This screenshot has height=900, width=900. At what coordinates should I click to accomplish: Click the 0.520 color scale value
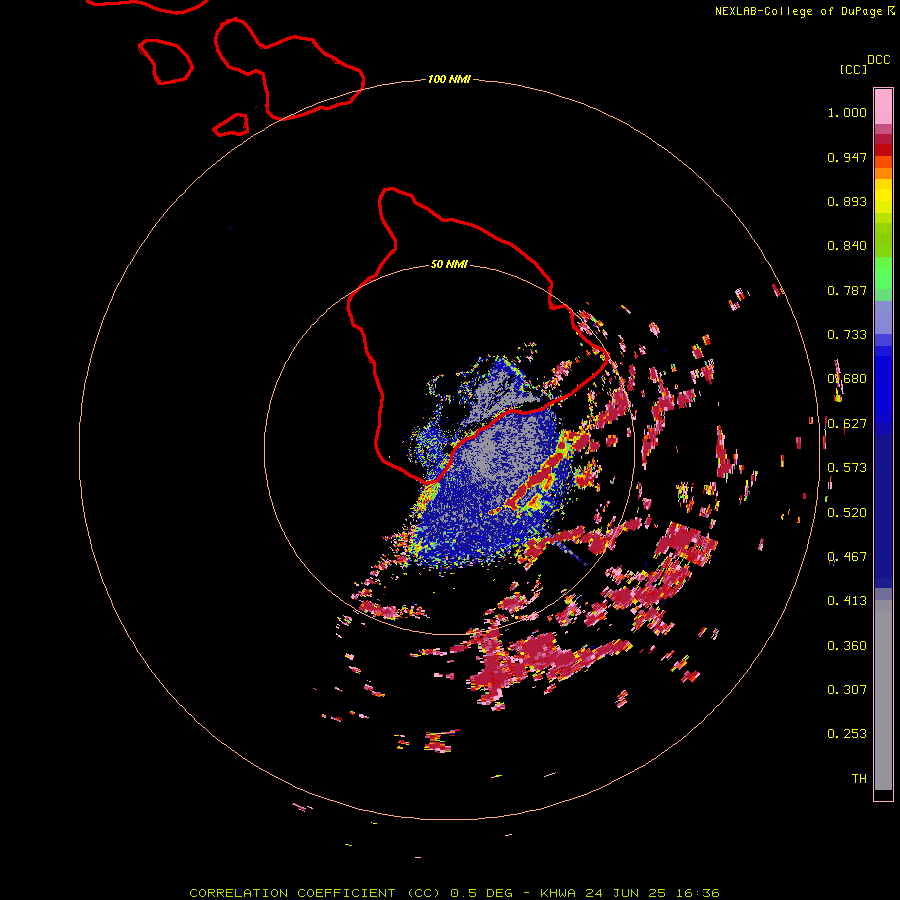[847, 513]
